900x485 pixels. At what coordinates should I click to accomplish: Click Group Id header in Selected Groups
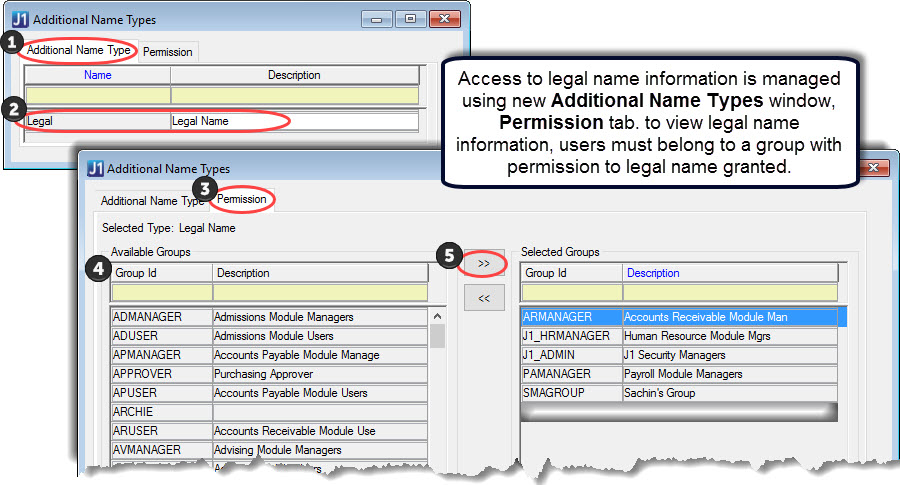tap(572, 273)
